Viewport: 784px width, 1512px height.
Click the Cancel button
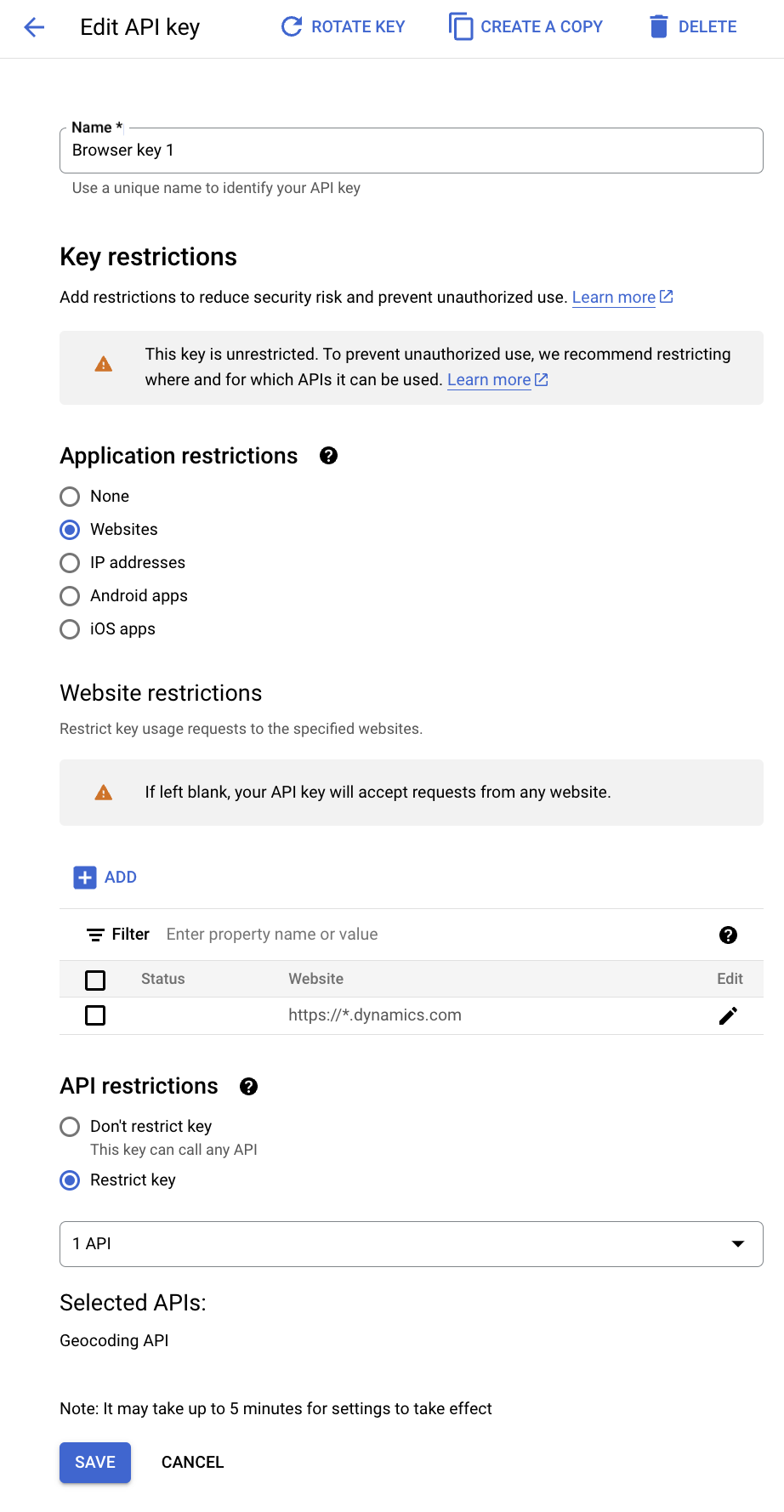tap(193, 1463)
